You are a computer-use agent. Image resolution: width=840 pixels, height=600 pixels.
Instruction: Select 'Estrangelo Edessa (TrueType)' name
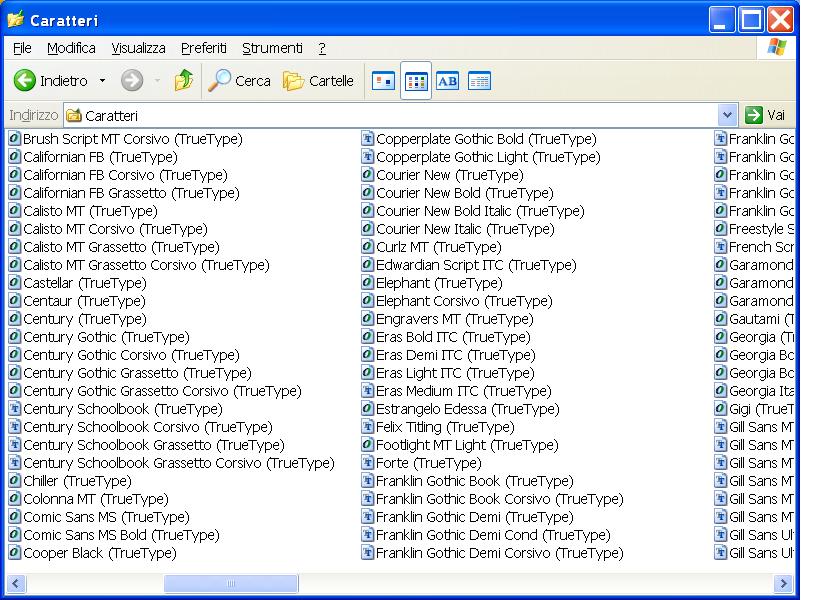coord(468,409)
